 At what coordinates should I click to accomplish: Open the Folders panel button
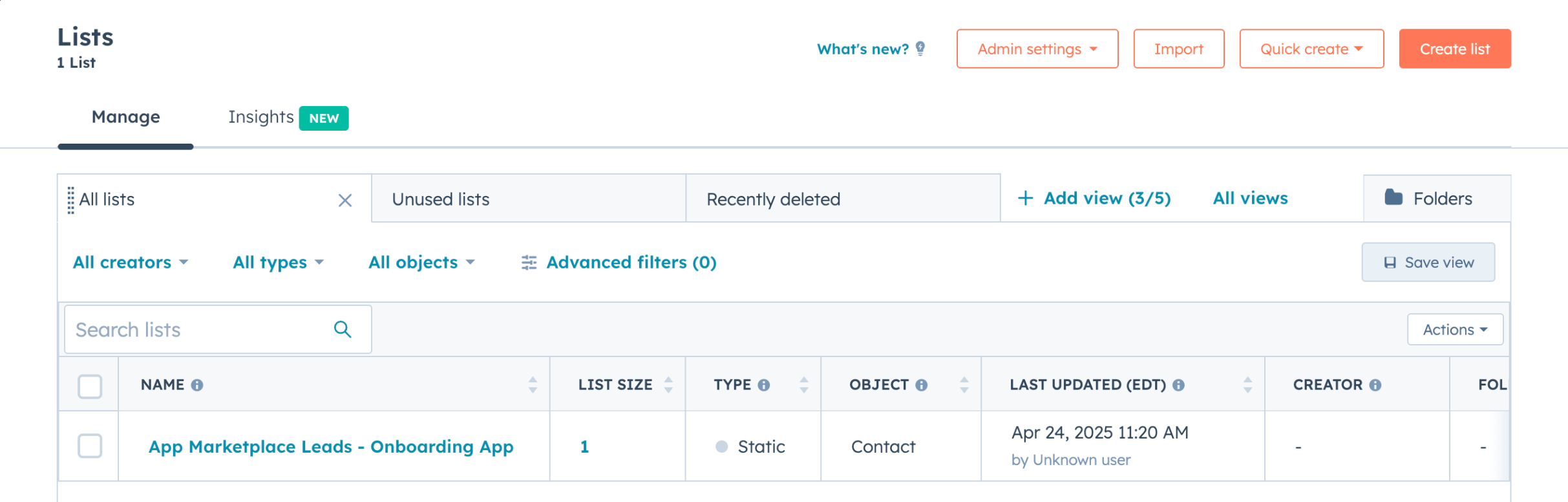[x=1437, y=199]
